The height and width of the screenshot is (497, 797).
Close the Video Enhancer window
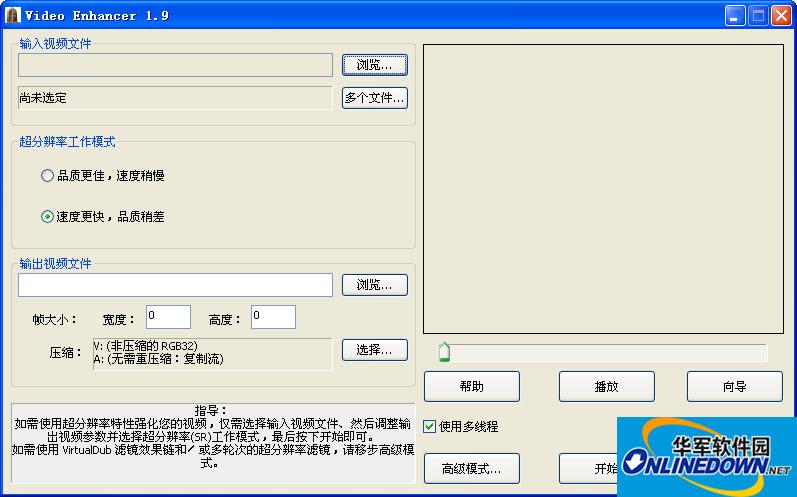pos(781,15)
